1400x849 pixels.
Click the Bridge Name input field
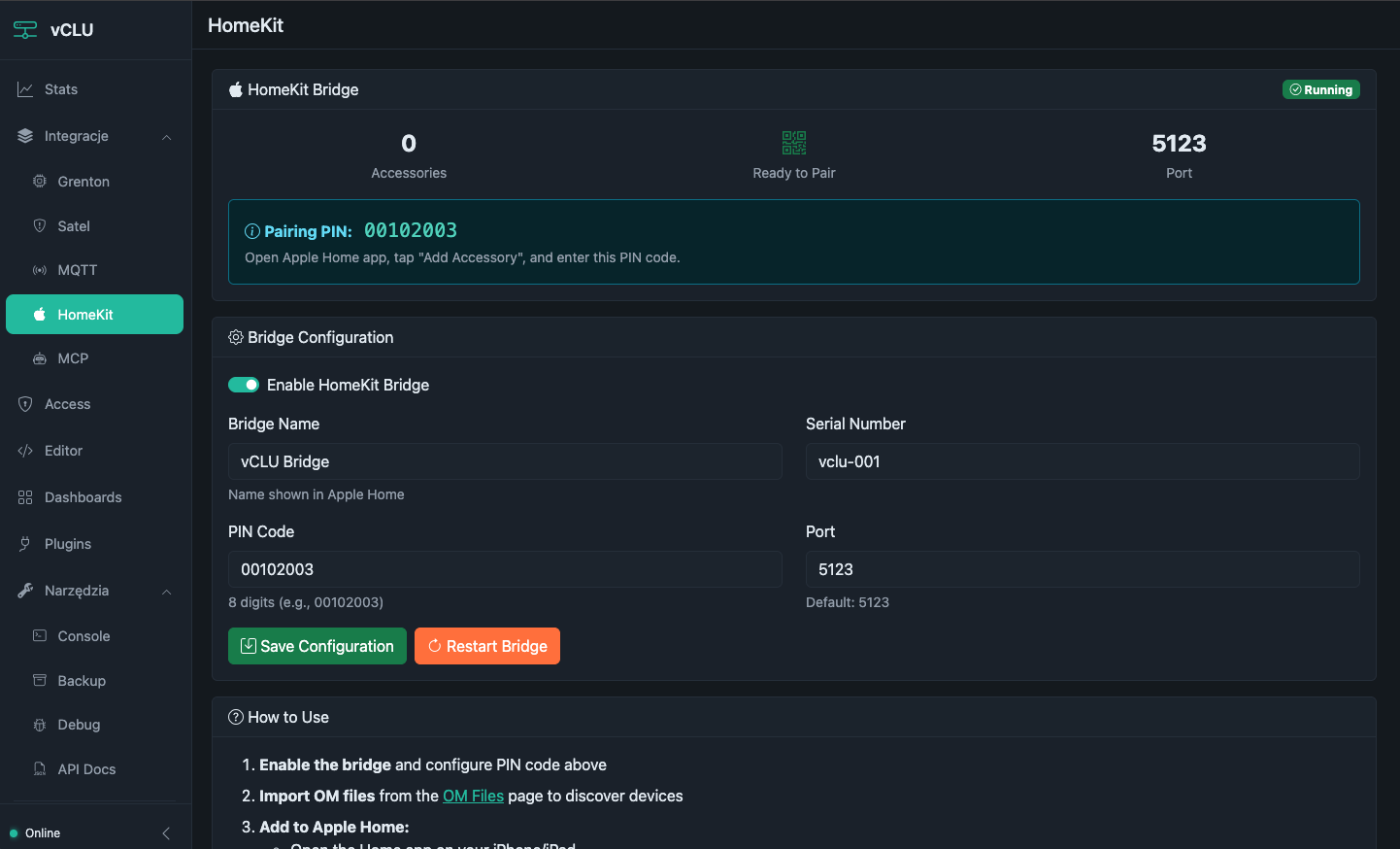(x=505, y=461)
